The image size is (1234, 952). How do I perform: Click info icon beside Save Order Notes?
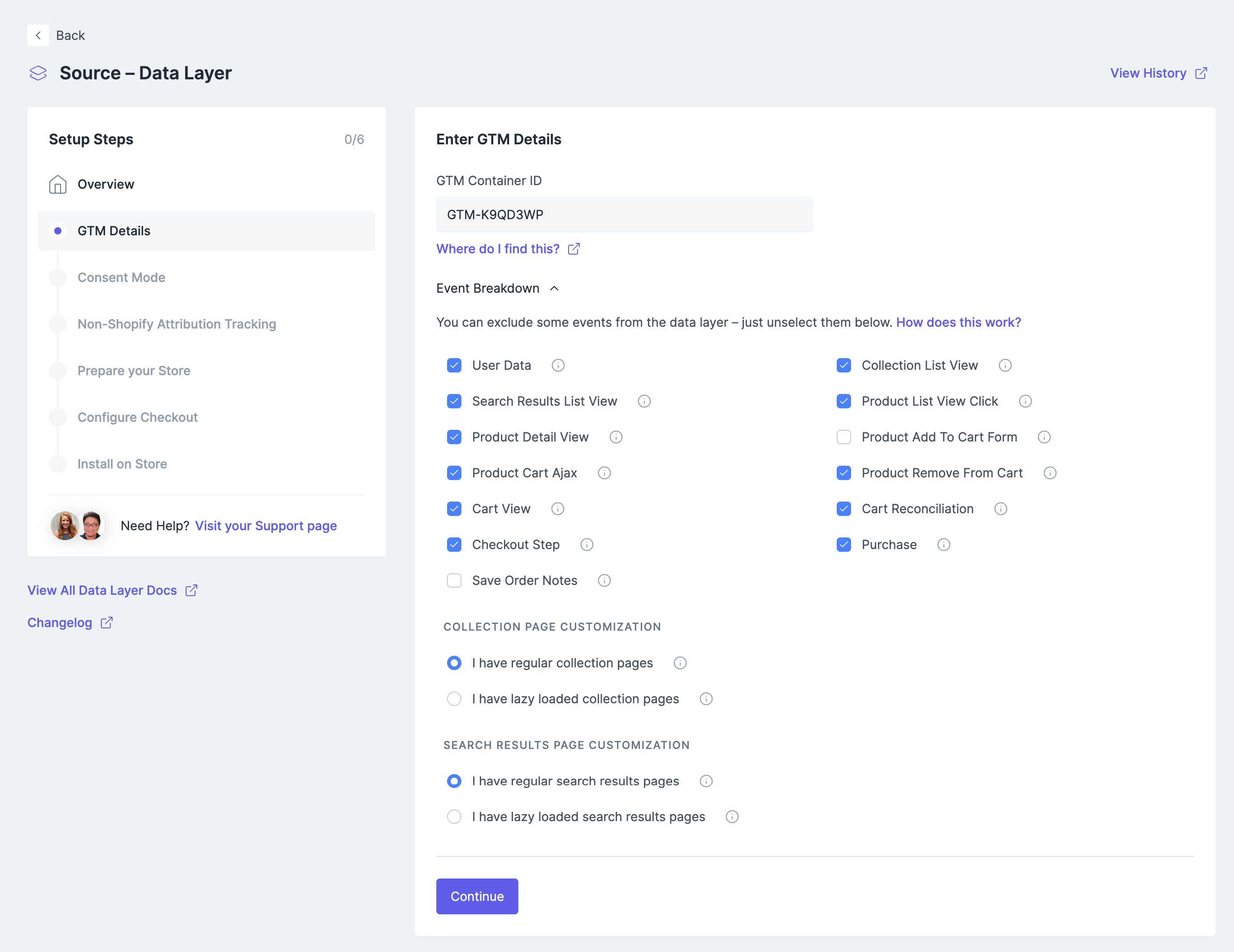[604, 580]
